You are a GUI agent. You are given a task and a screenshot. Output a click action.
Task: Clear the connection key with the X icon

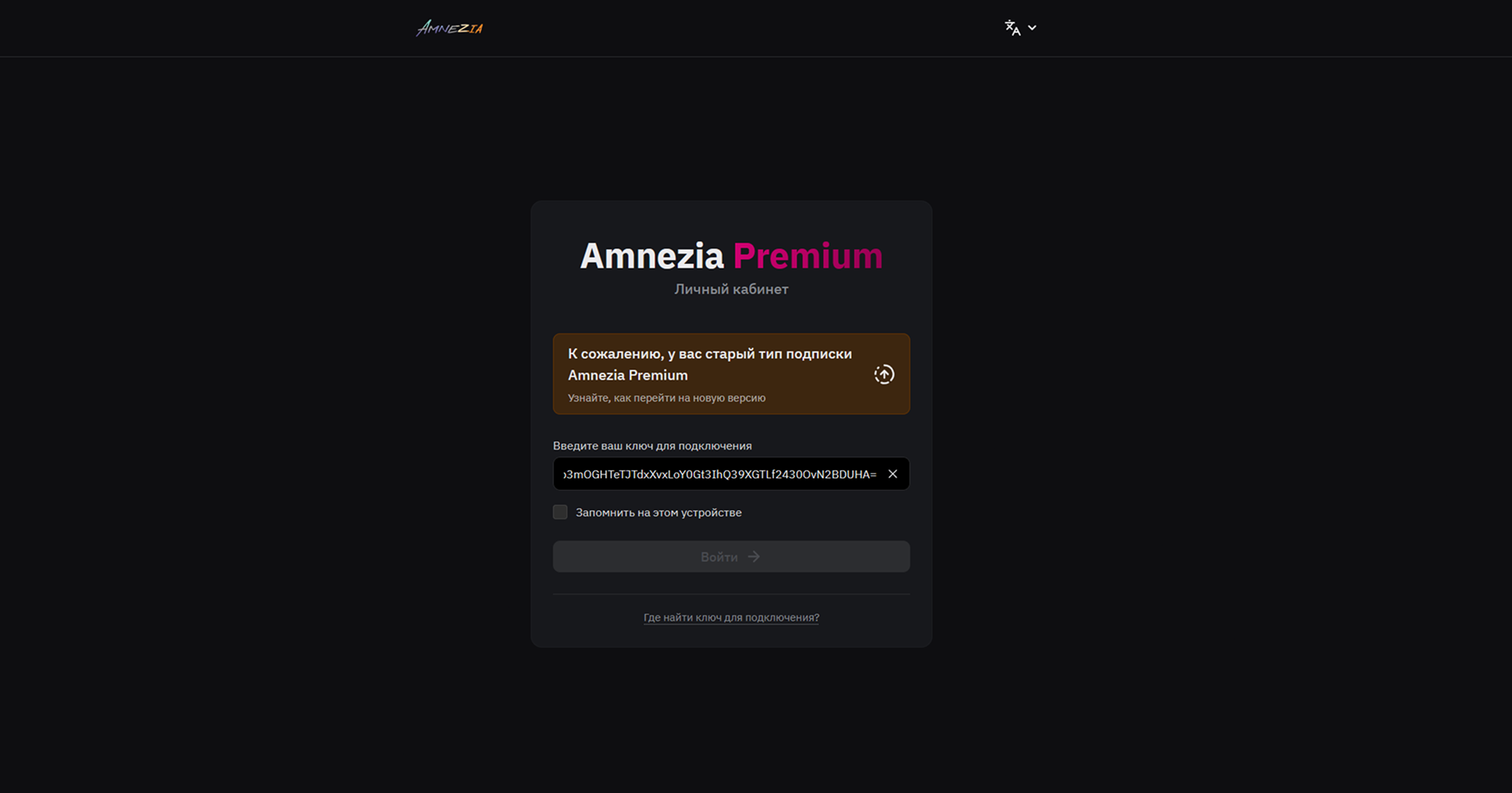point(893,474)
